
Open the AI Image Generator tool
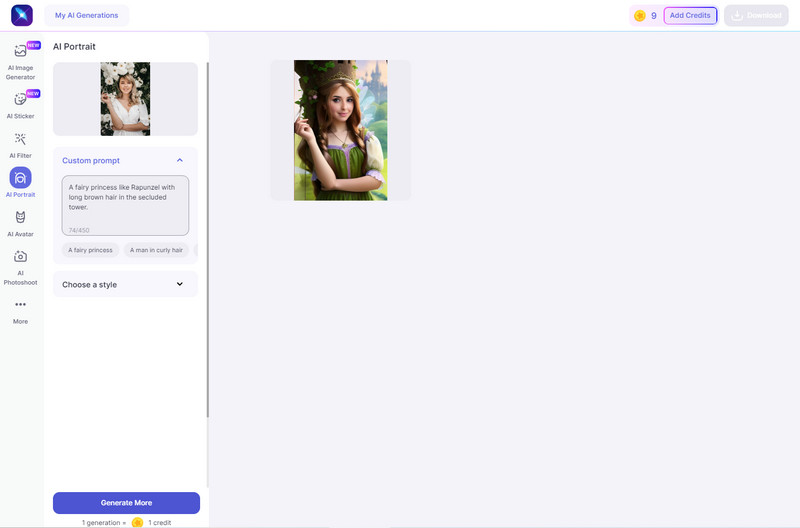pos(20,52)
